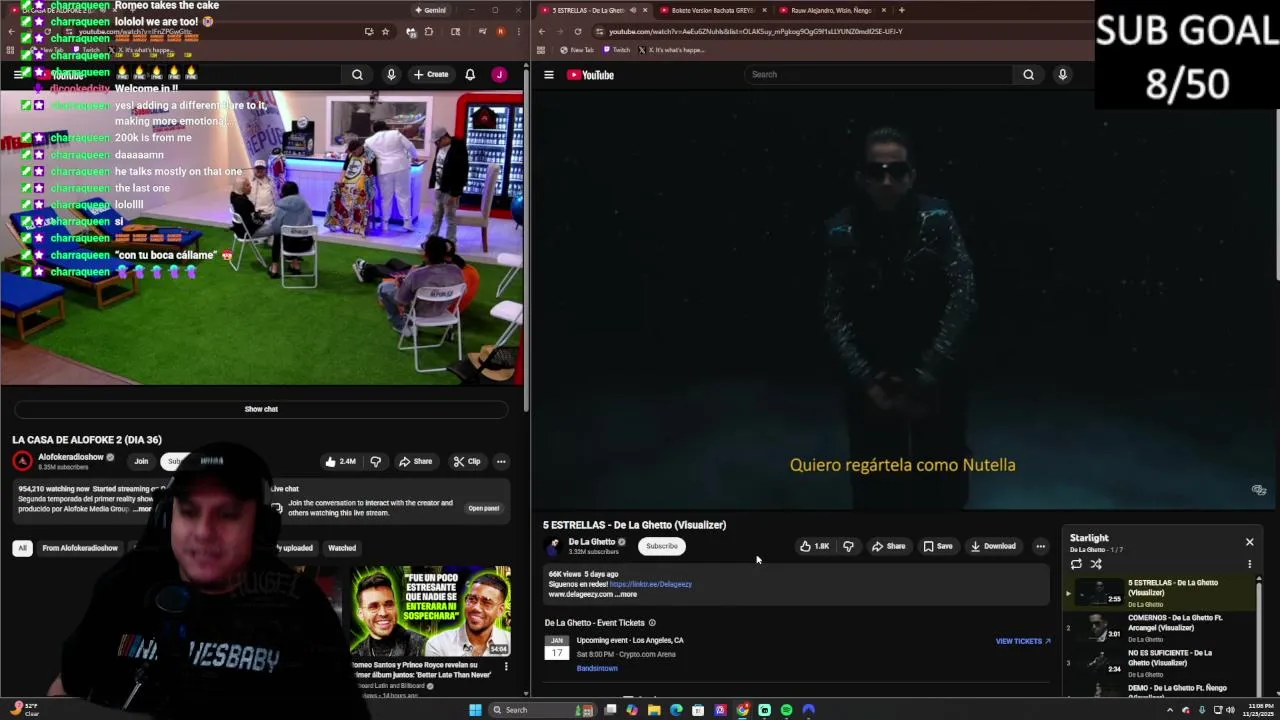
Task: Save the 5 ESTRELLAS video
Action: point(938,546)
